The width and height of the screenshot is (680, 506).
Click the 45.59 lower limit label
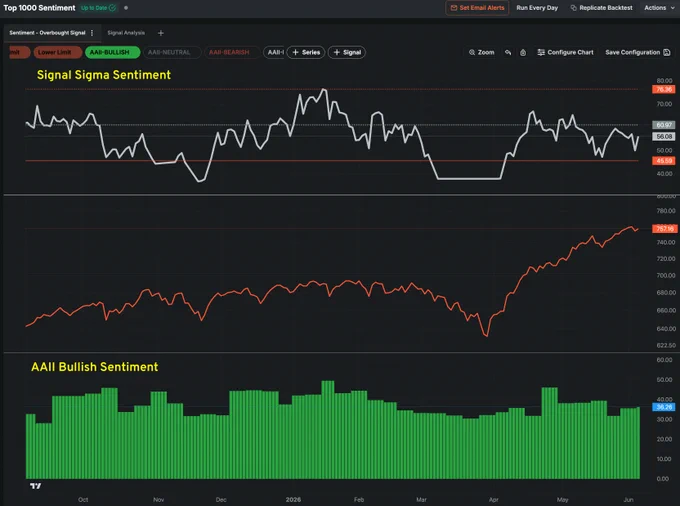tap(664, 161)
